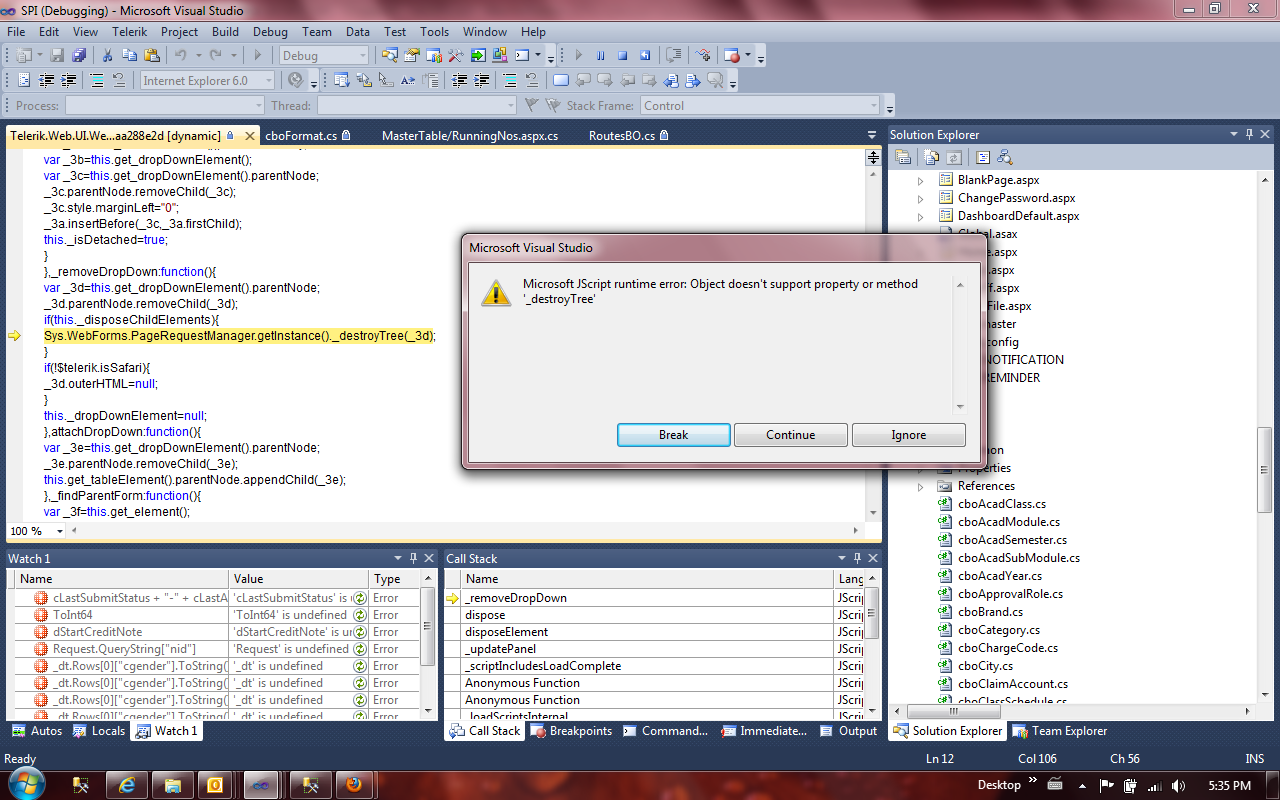
Task: Open the Tools menu
Action: pyautogui.click(x=434, y=32)
